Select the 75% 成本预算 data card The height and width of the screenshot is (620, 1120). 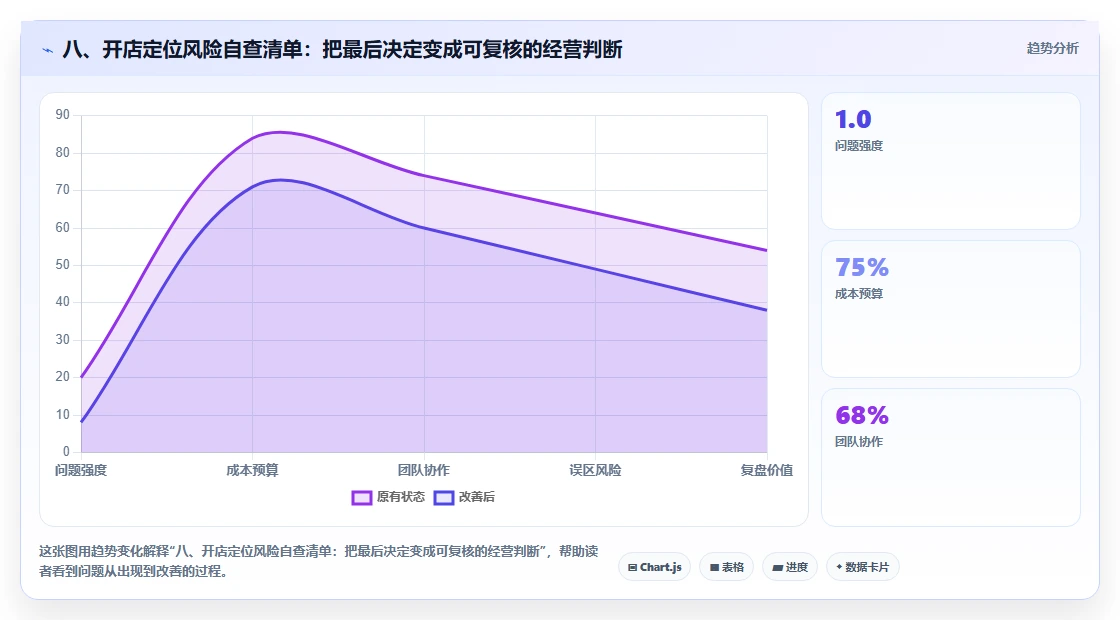pos(951,309)
